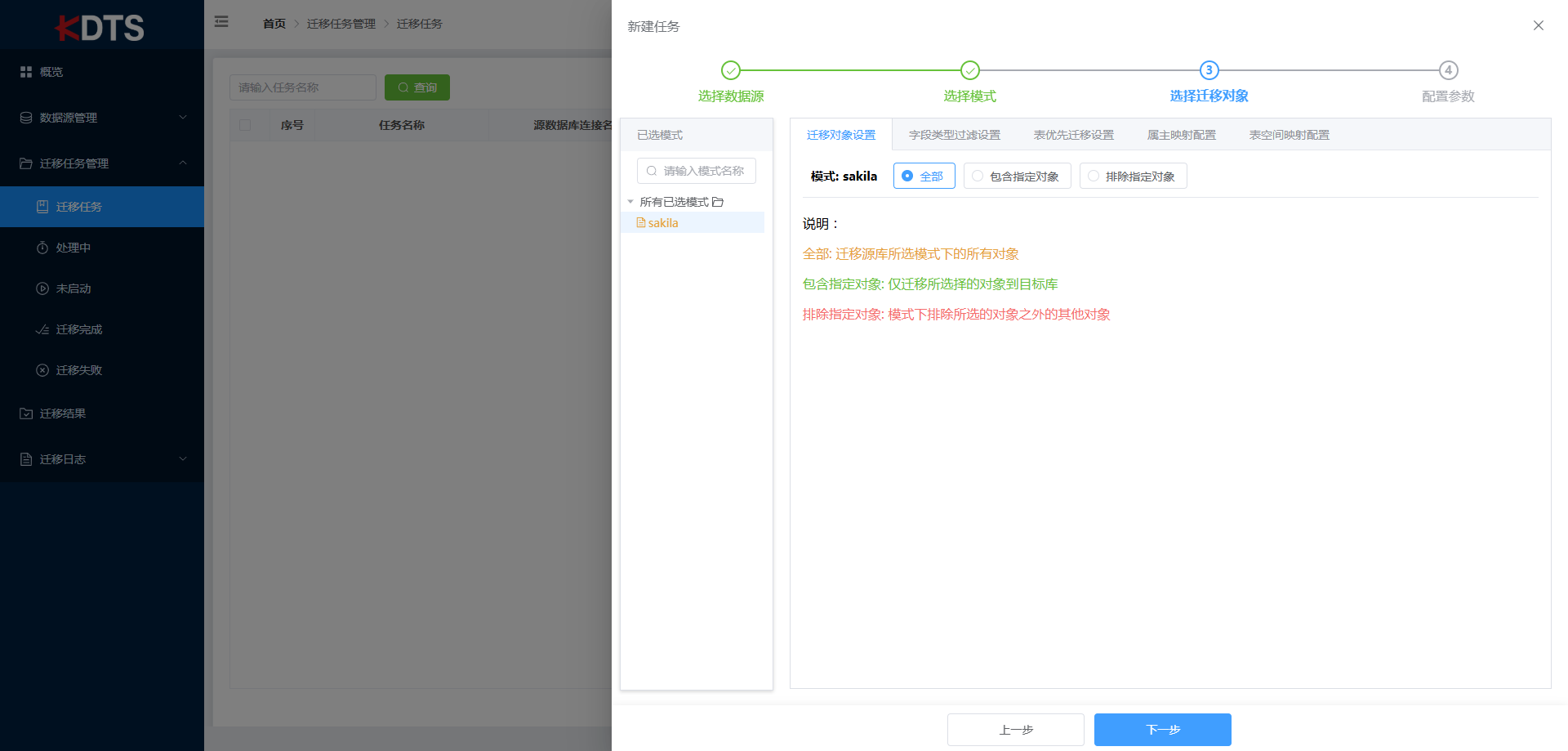This screenshot has height=751, width=1568.
Task: Click the 迁移完成 checklist icon
Action: [42, 329]
